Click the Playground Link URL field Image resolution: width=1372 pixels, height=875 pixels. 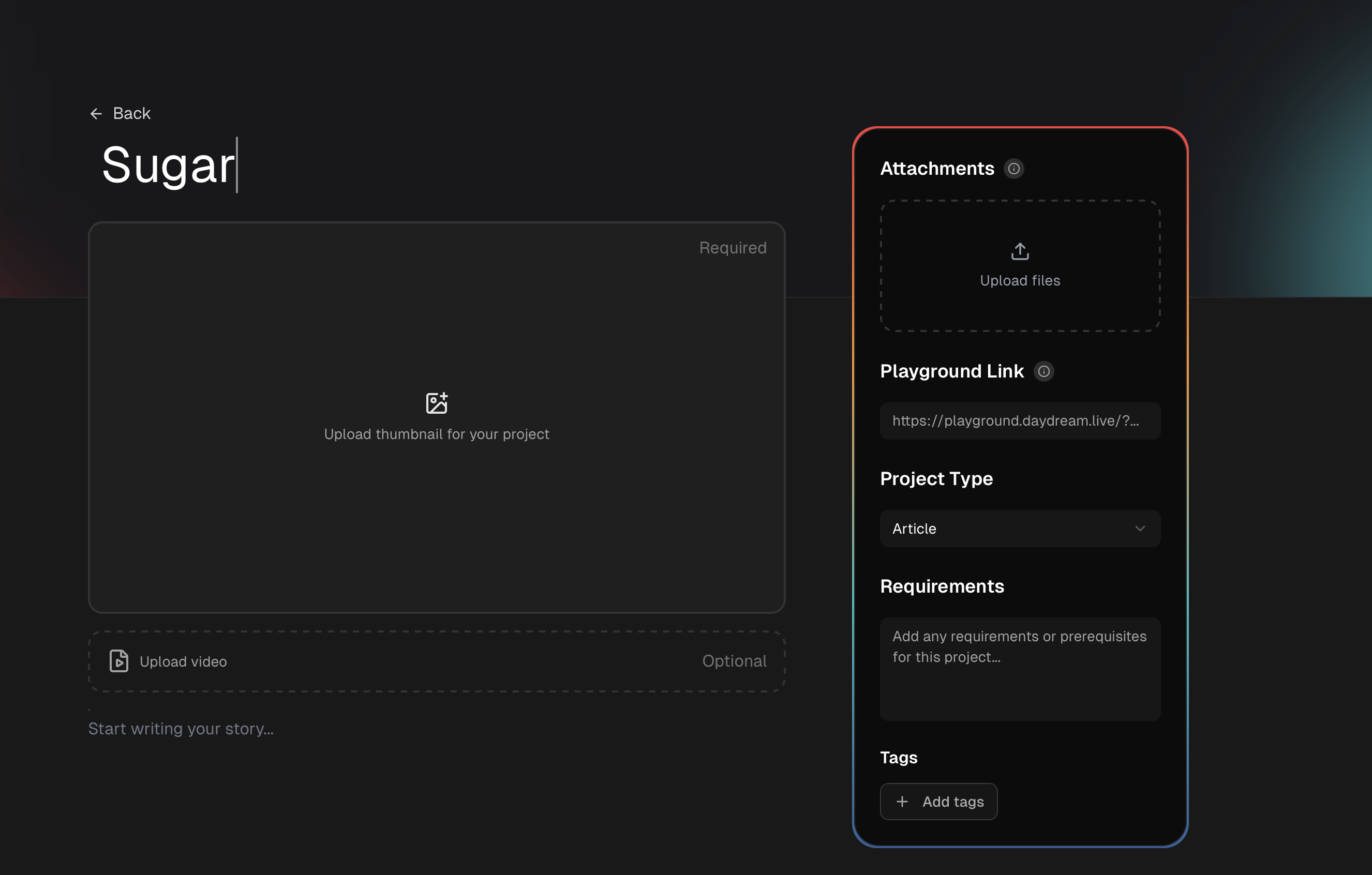tap(1020, 421)
